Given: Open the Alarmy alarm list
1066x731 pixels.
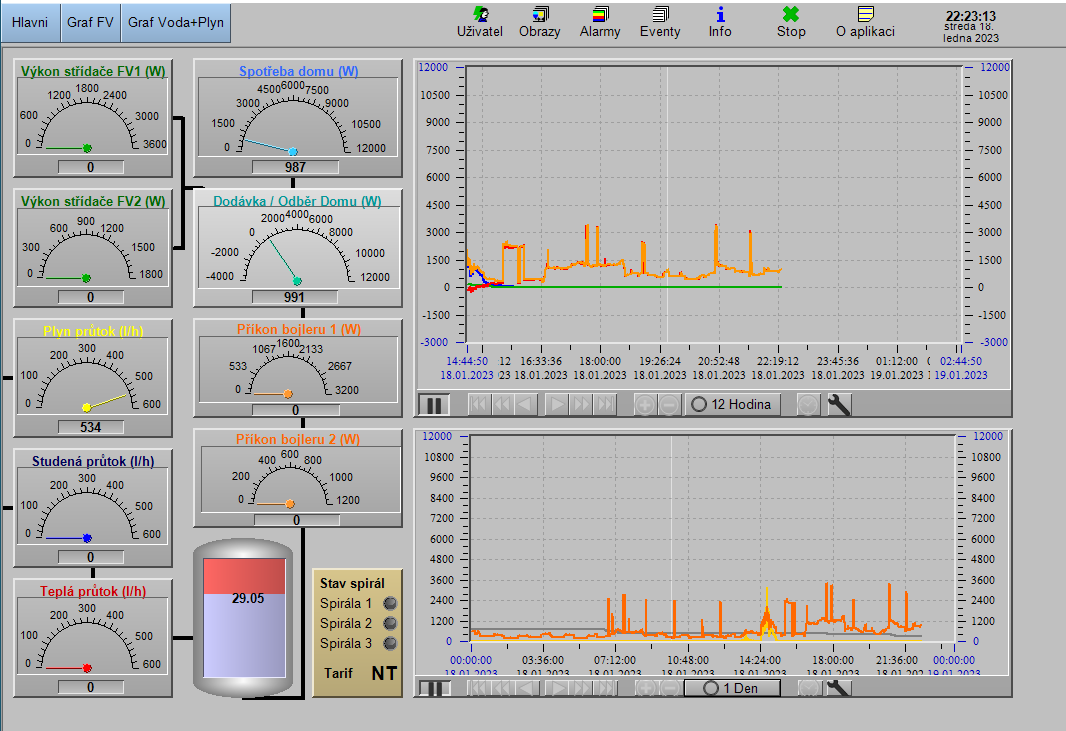Looking at the screenshot, I should (x=600, y=21).
